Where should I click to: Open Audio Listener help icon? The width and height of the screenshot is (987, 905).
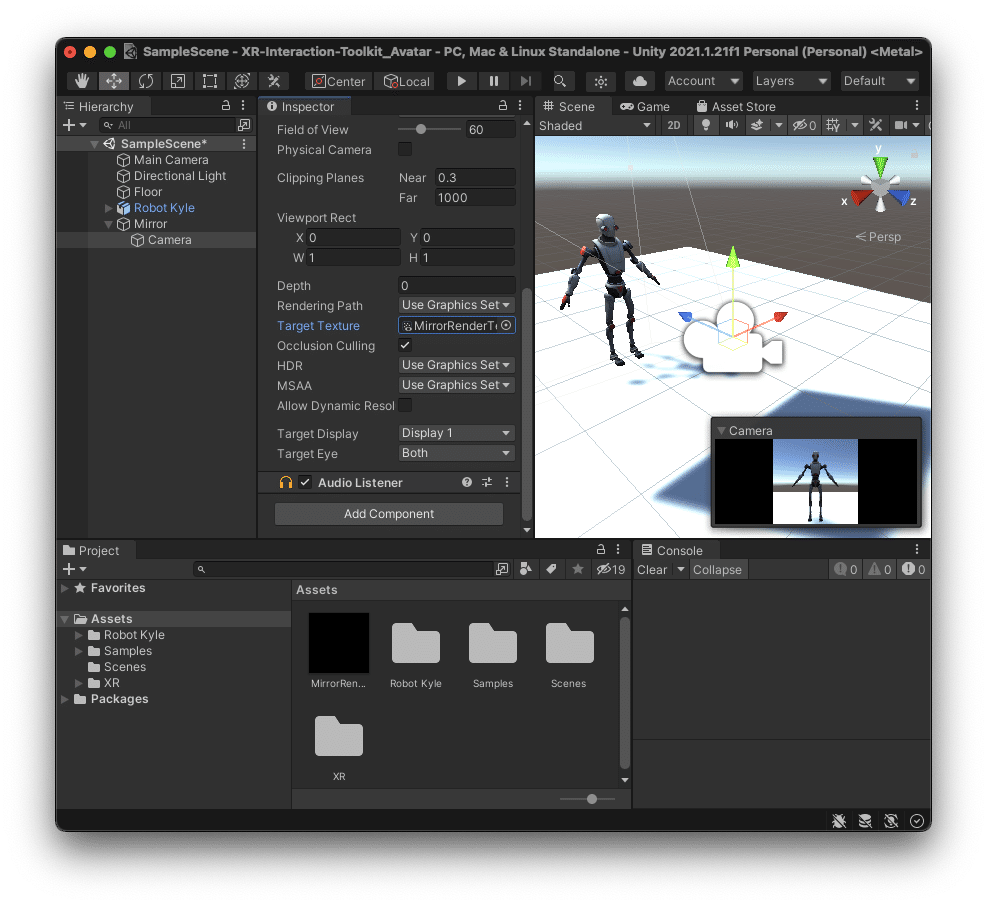point(466,482)
